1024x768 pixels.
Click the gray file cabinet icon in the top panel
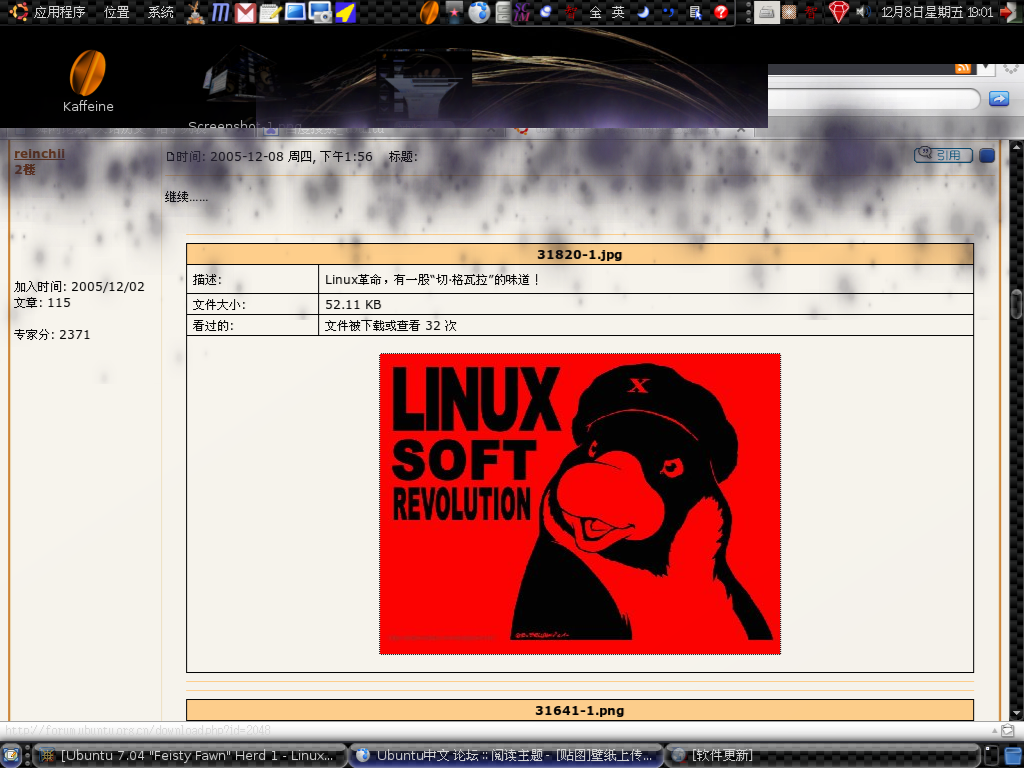pyautogui.click(x=503, y=12)
